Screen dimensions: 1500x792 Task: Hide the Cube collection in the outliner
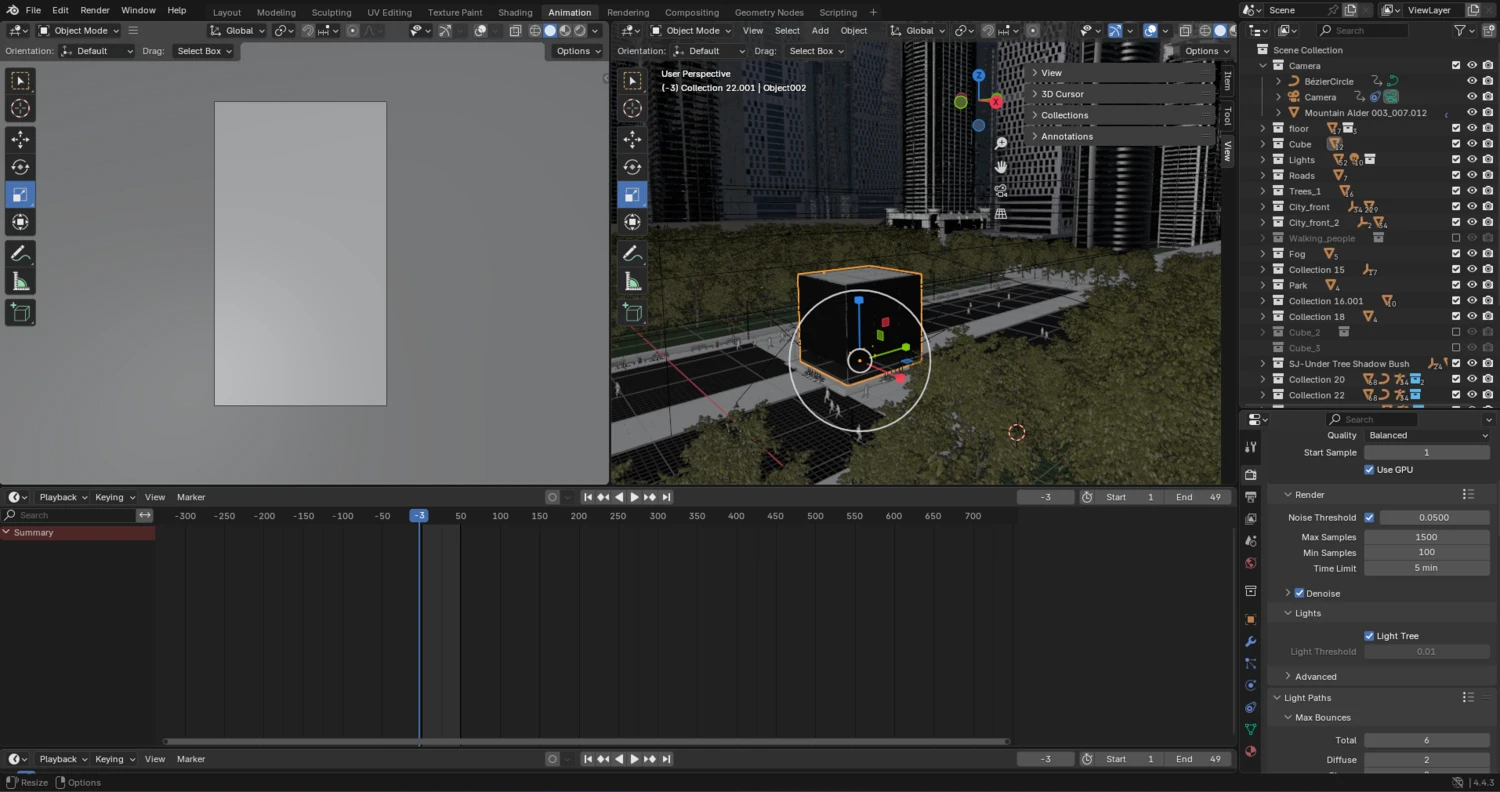pyautogui.click(x=1470, y=143)
